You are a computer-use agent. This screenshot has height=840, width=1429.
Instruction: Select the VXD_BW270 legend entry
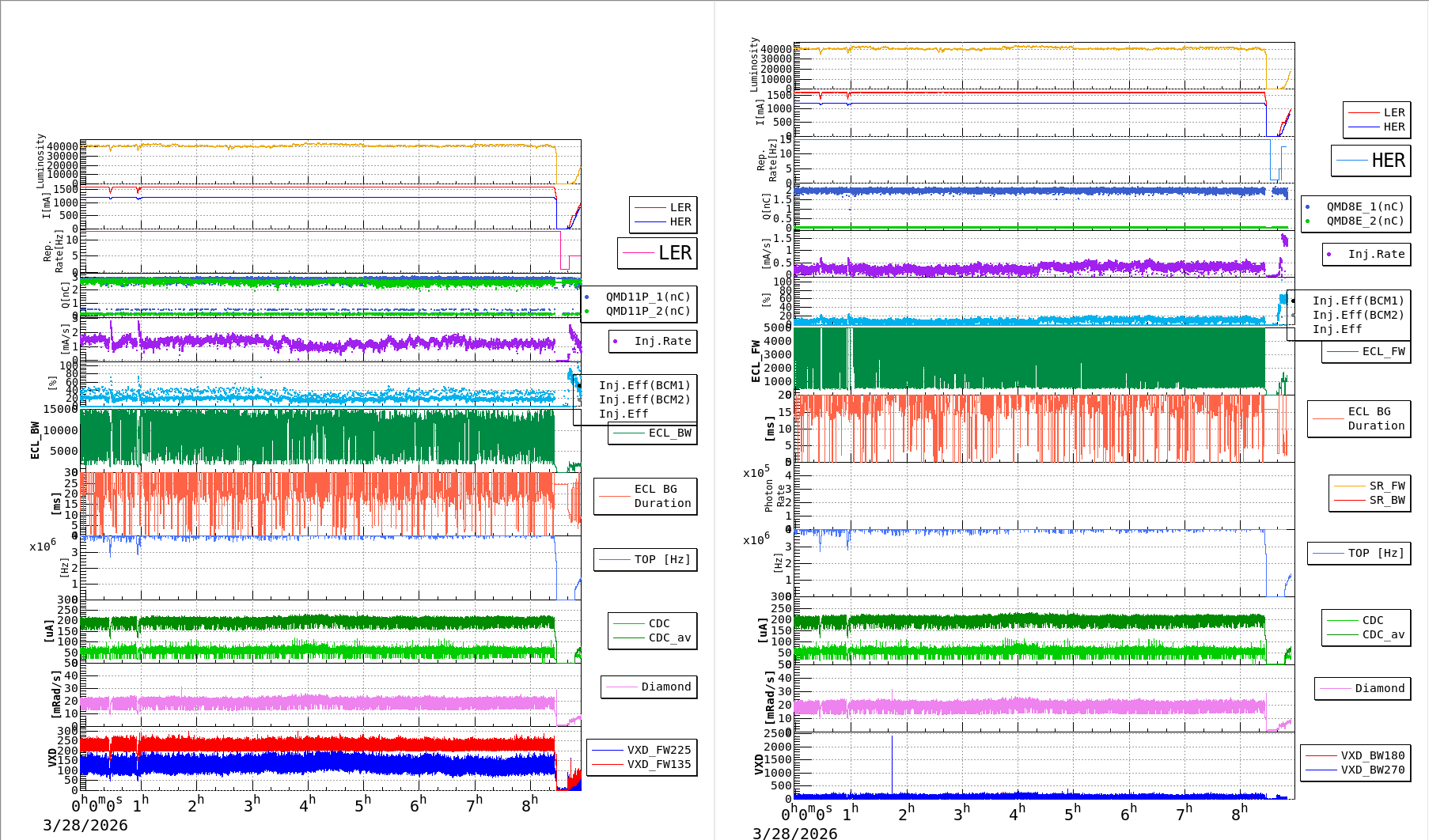(1372, 770)
